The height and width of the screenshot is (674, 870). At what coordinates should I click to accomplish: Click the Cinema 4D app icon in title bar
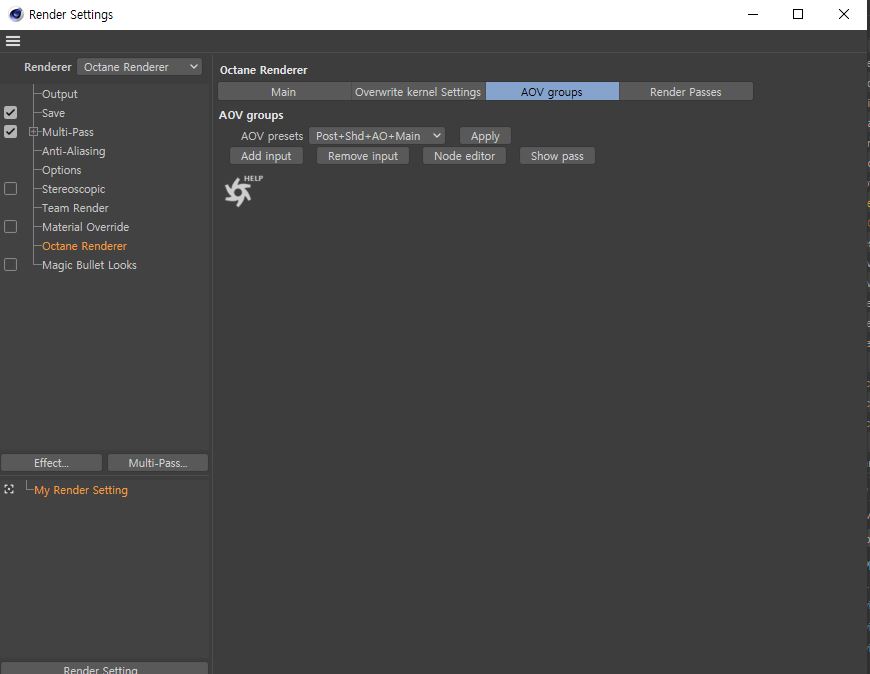click(16, 14)
